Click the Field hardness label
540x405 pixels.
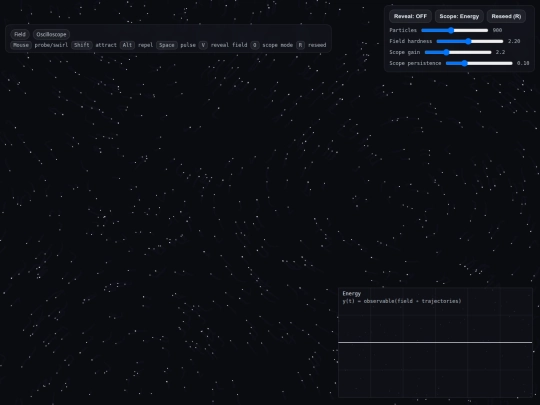pos(411,41)
